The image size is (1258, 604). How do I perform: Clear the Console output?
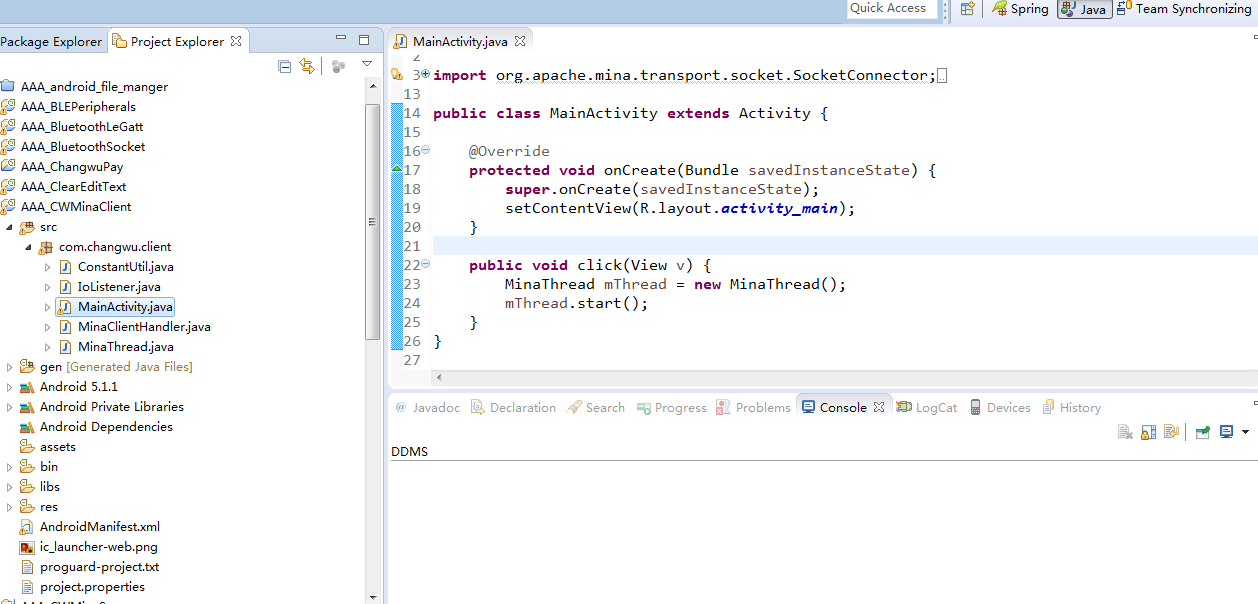pos(1125,432)
